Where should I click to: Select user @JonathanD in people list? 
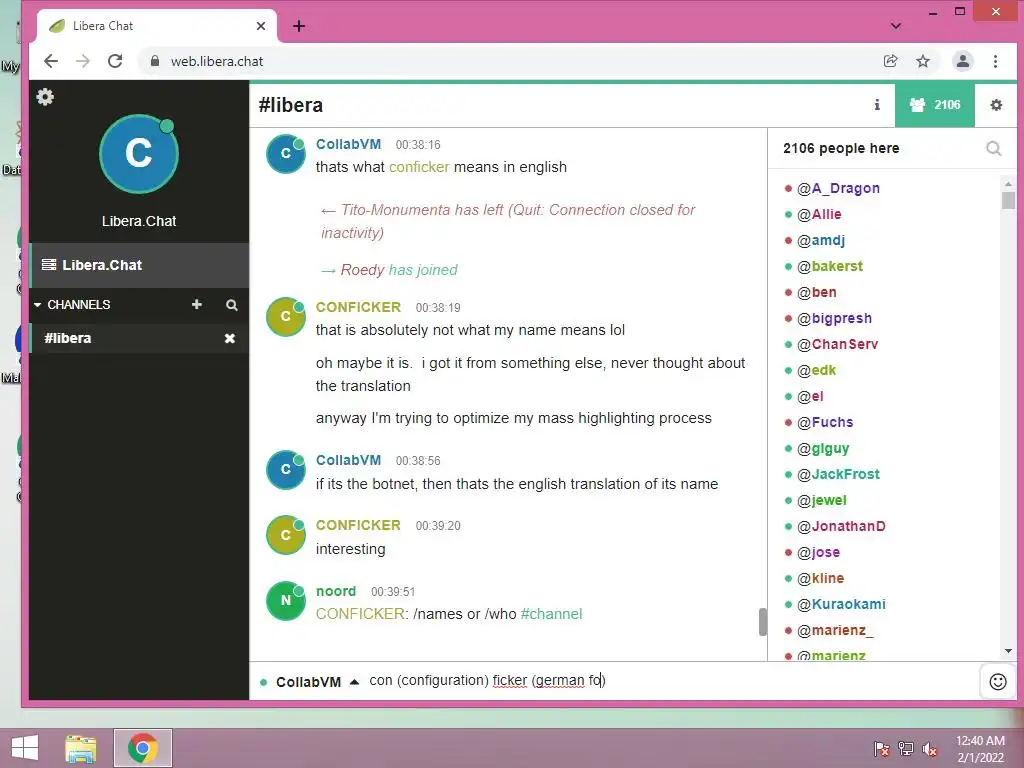point(841,526)
